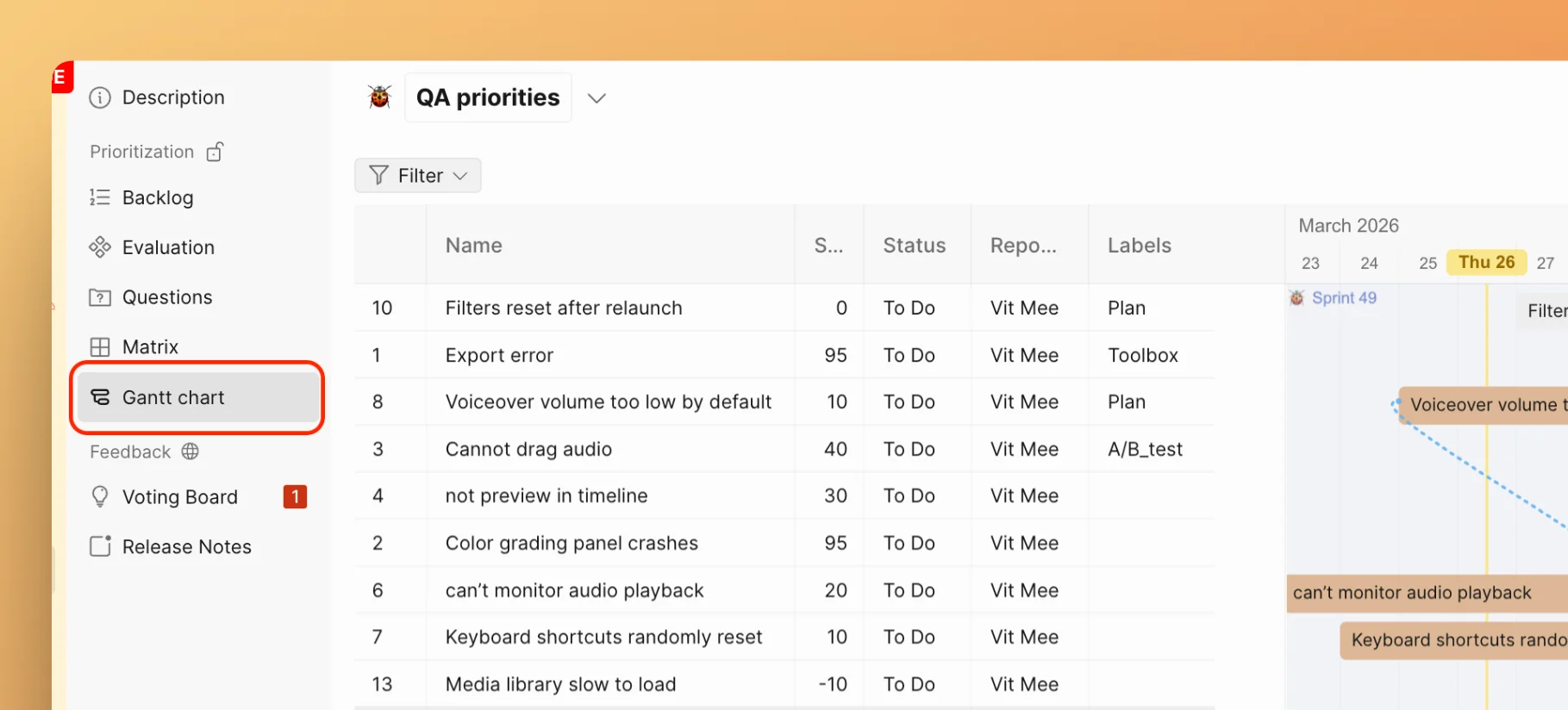Click the ladybug icon beside QA priorities
Image resolution: width=1568 pixels, height=710 pixels.
[x=379, y=97]
